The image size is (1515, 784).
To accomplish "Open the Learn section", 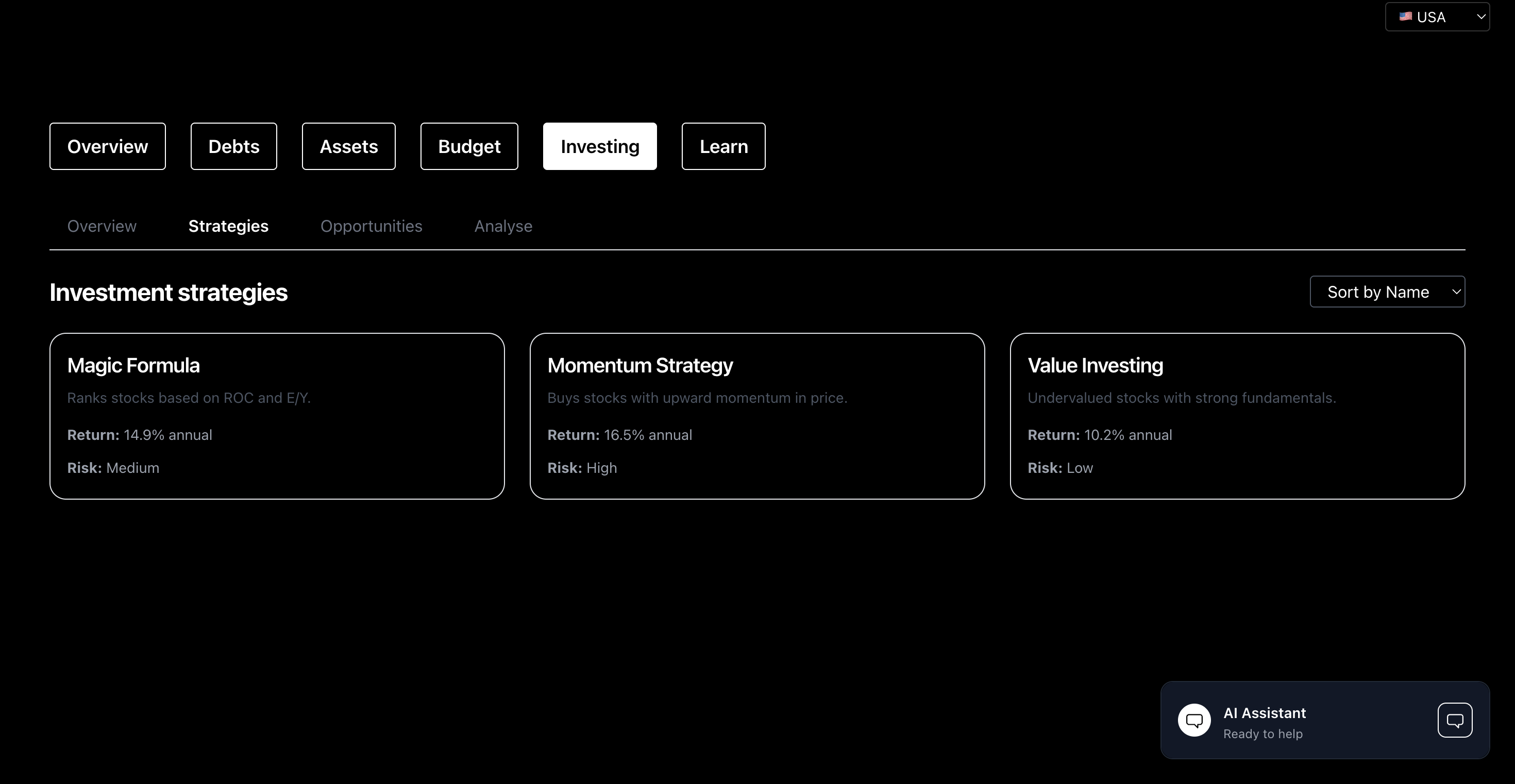I will pyautogui.click(x=723, y=146).
